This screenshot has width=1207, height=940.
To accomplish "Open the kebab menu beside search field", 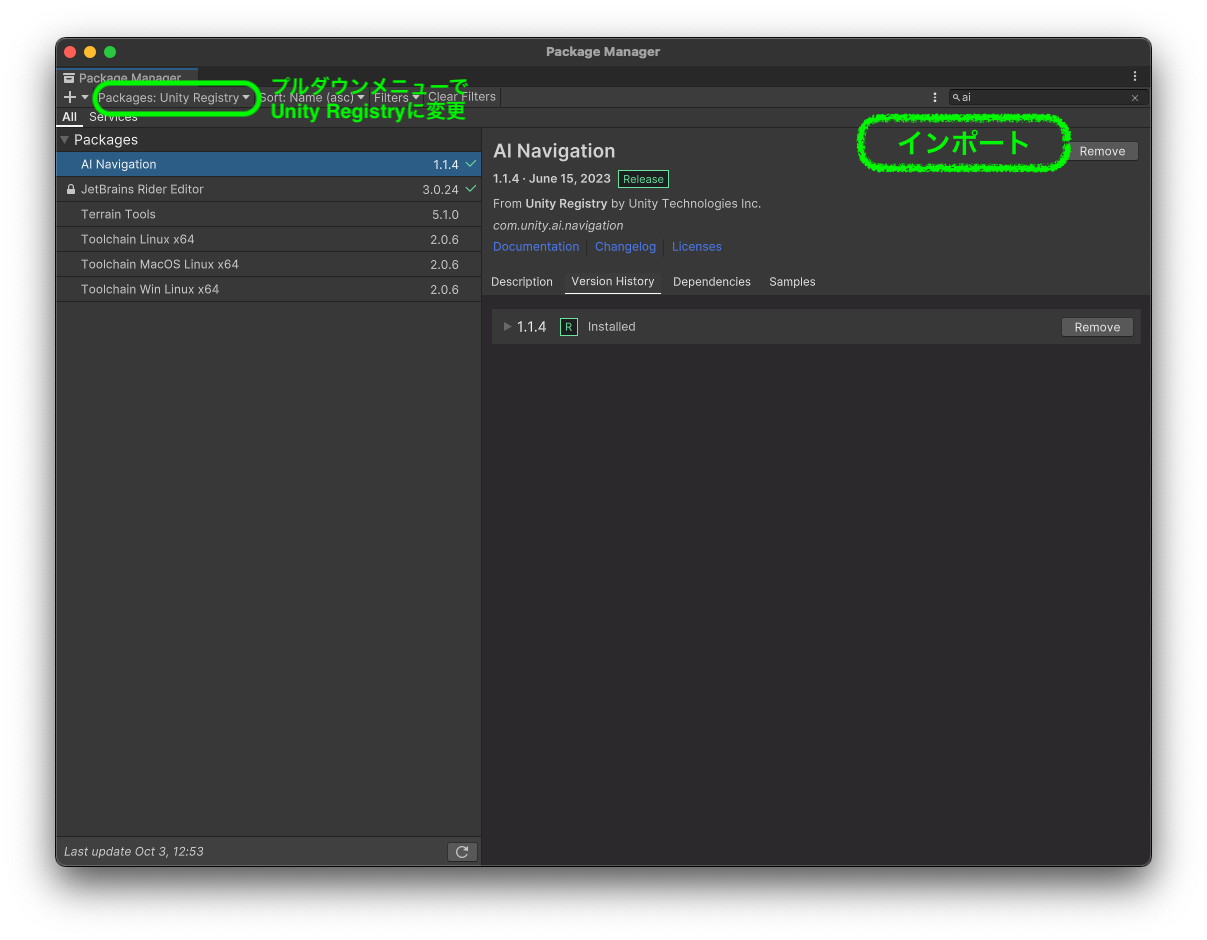I will 935,97.
